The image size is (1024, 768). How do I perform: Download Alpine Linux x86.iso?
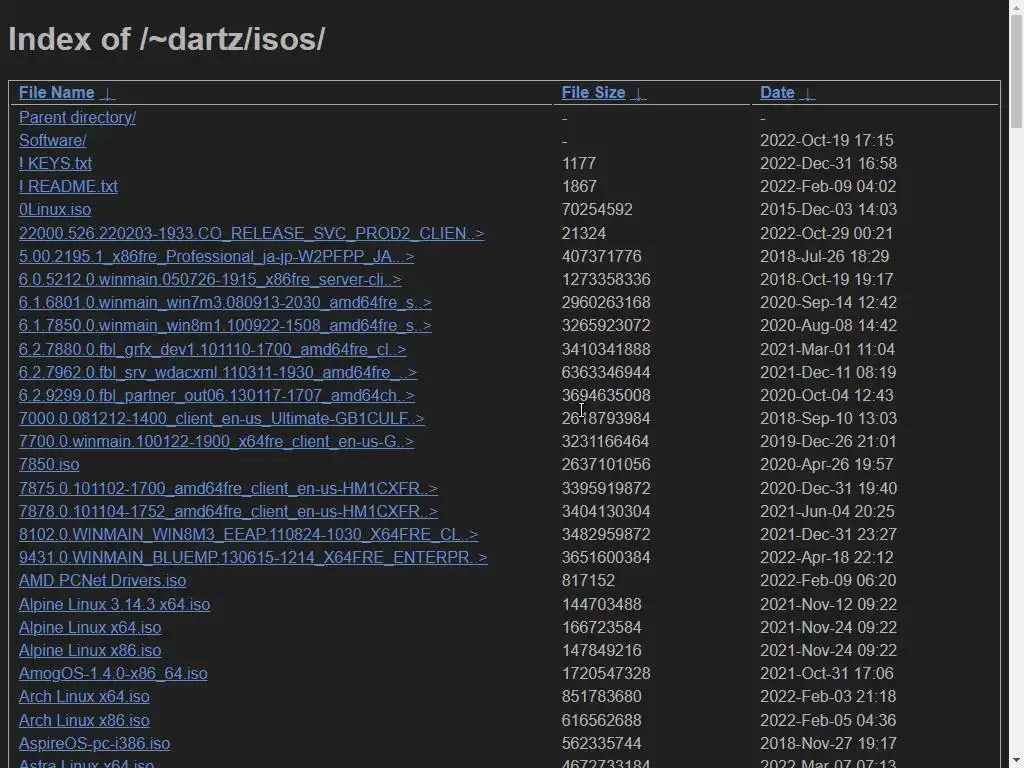point(90,650)
